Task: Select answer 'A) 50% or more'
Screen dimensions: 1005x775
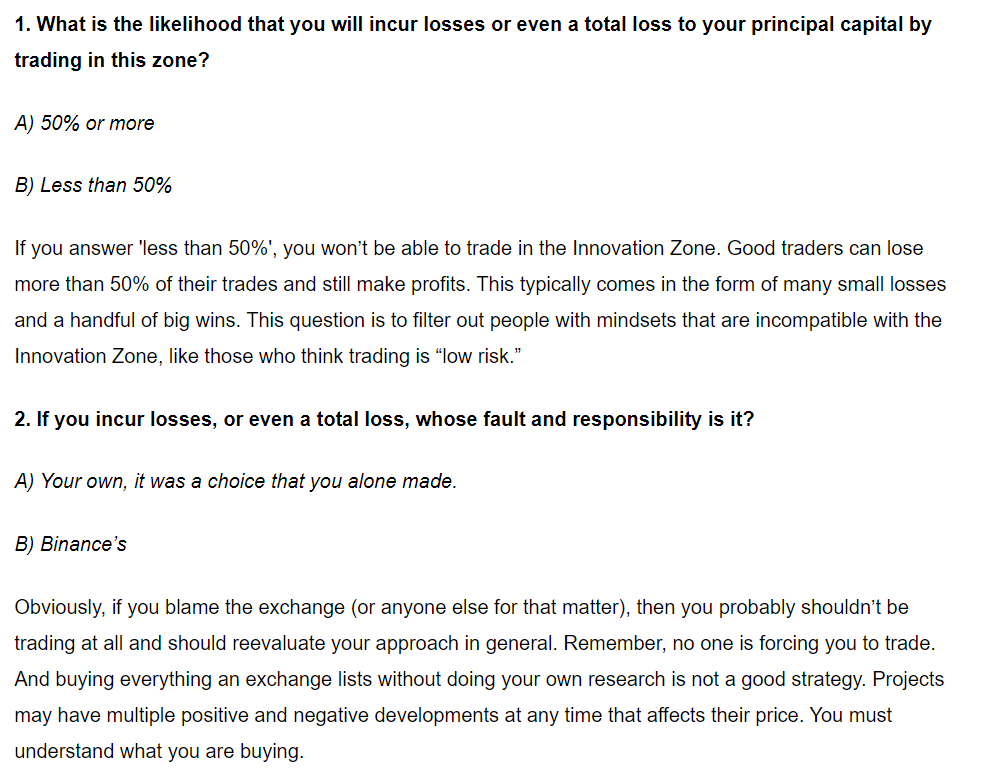Action: [85, 123]
